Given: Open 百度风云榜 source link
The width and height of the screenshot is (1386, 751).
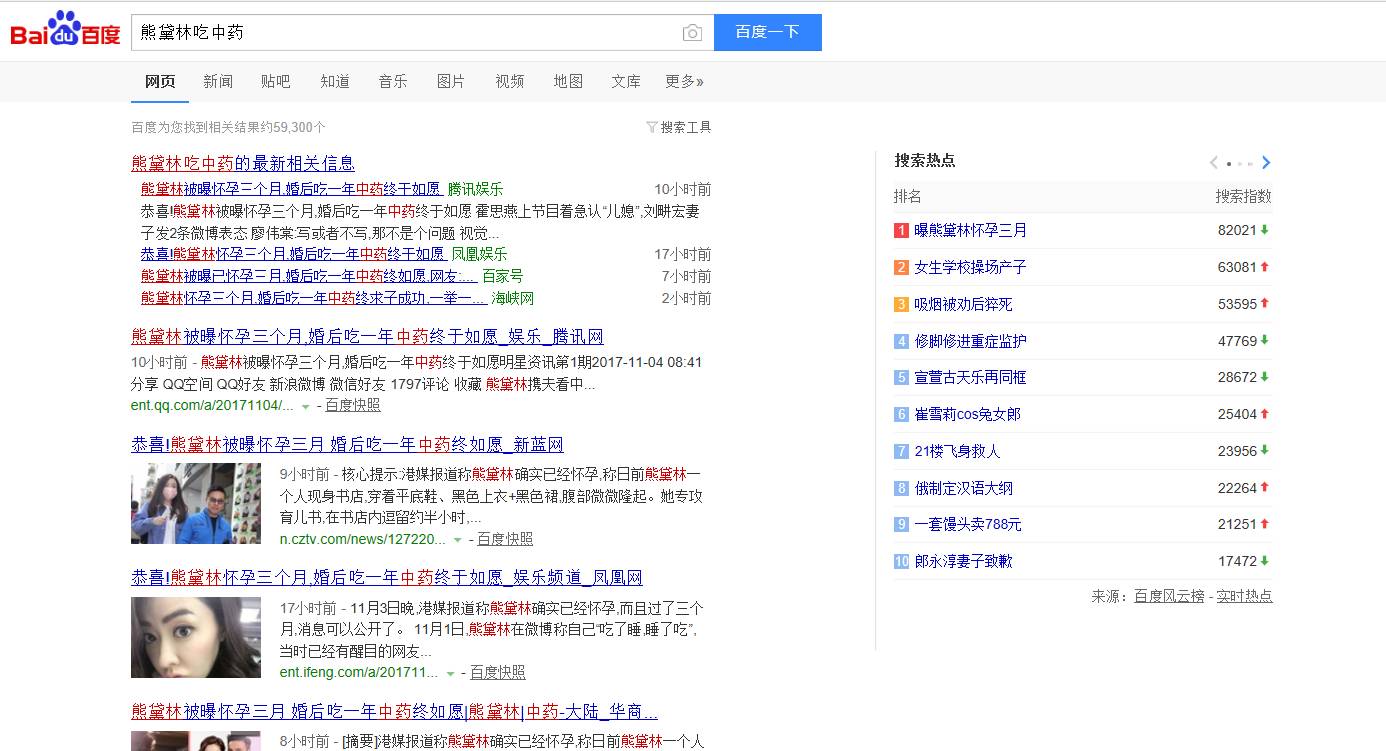Looking at the screenshot, I should (1169, 596).
